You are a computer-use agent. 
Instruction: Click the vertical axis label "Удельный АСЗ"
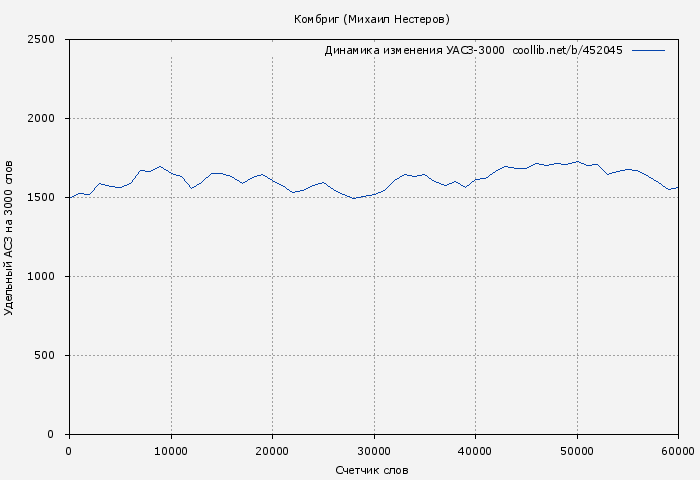(x=10, y=237)
